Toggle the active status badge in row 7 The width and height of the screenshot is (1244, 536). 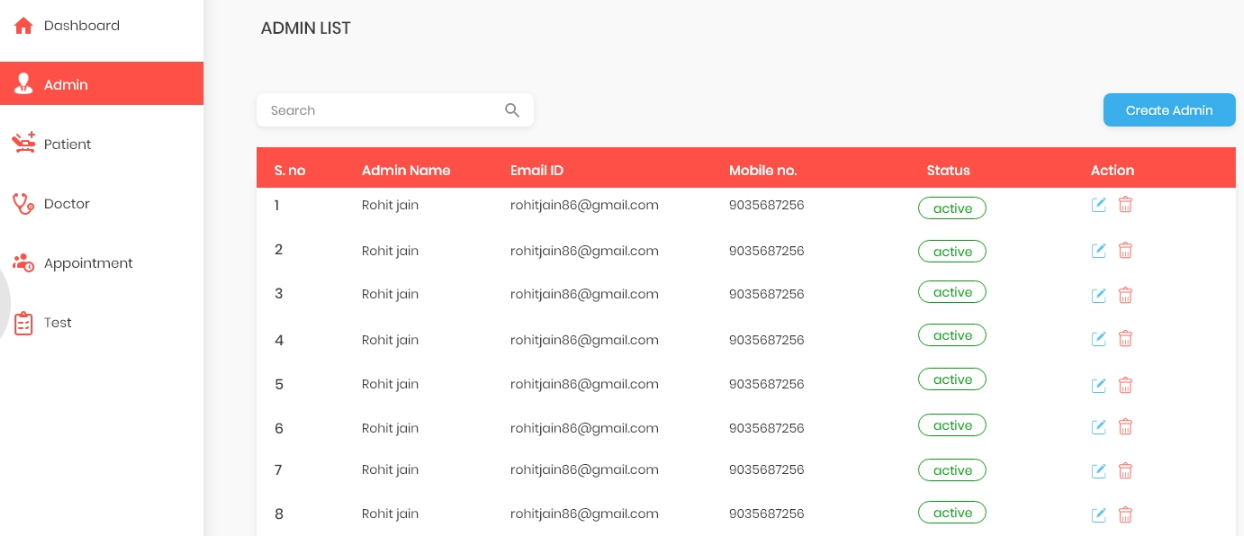tap(952, 470)
